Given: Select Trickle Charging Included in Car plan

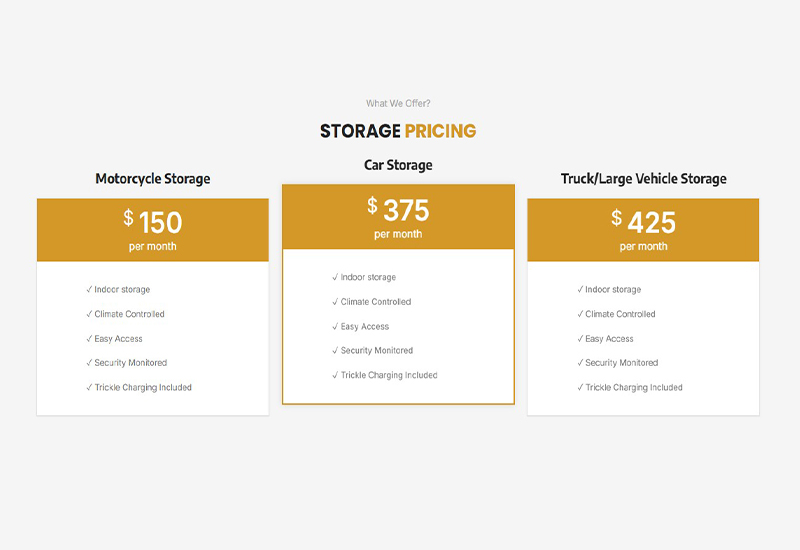Looking at the screenshot, I should point(388,376).
